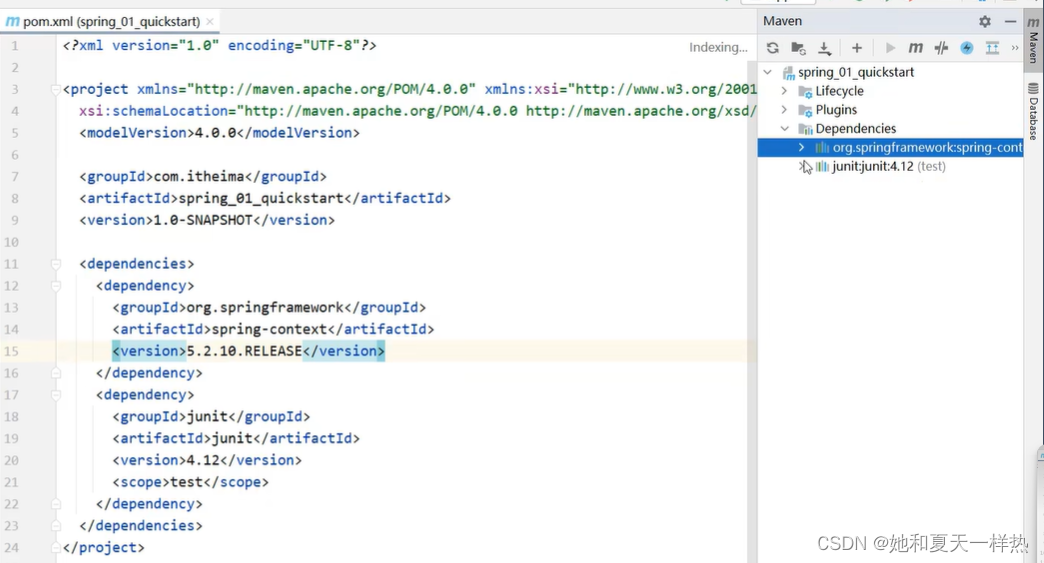
Task: Fold second dependency block at line 17
Action: click(x=56, y=395)
